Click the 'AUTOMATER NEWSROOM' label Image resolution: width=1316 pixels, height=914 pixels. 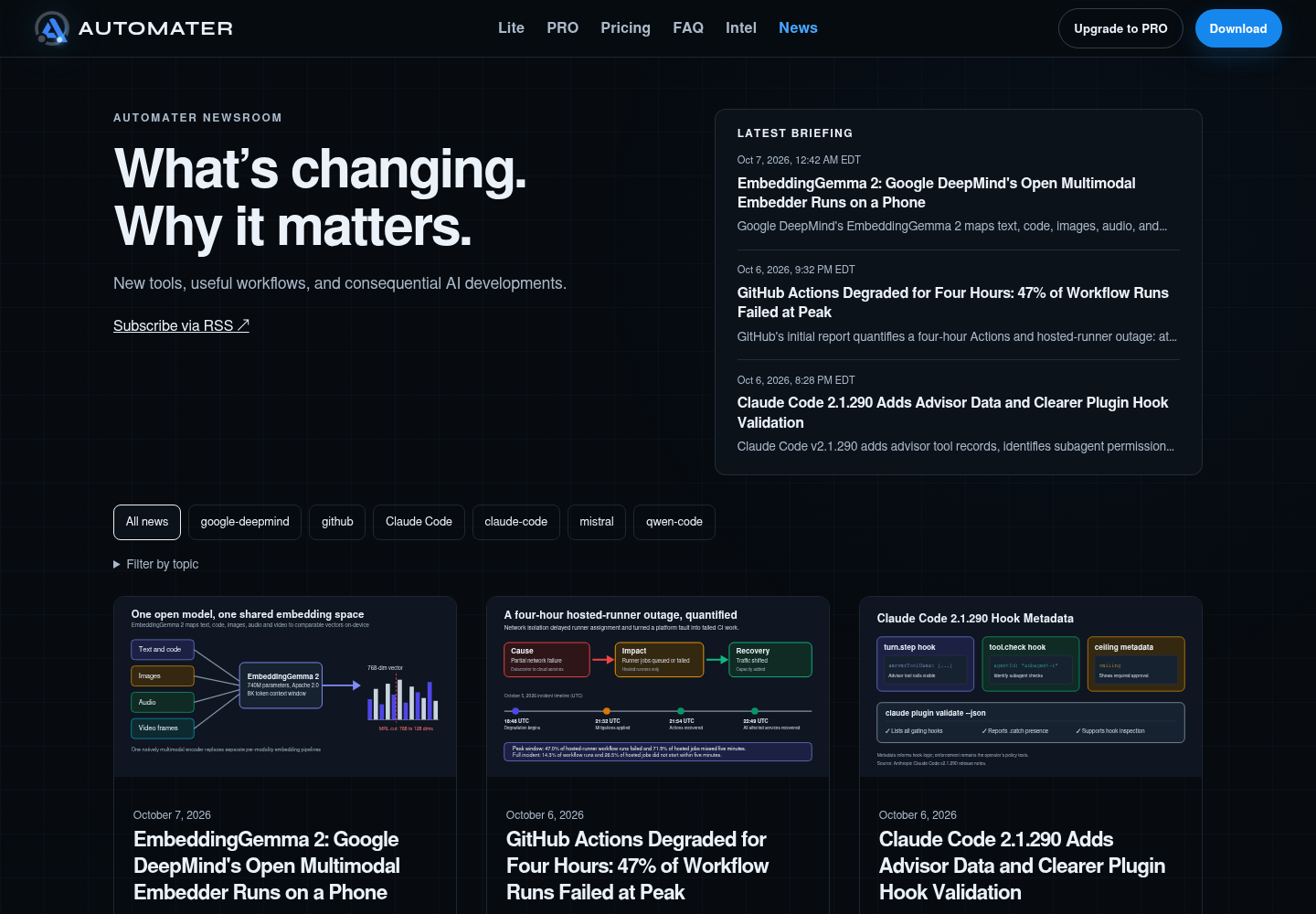click(x=197, y=118)
